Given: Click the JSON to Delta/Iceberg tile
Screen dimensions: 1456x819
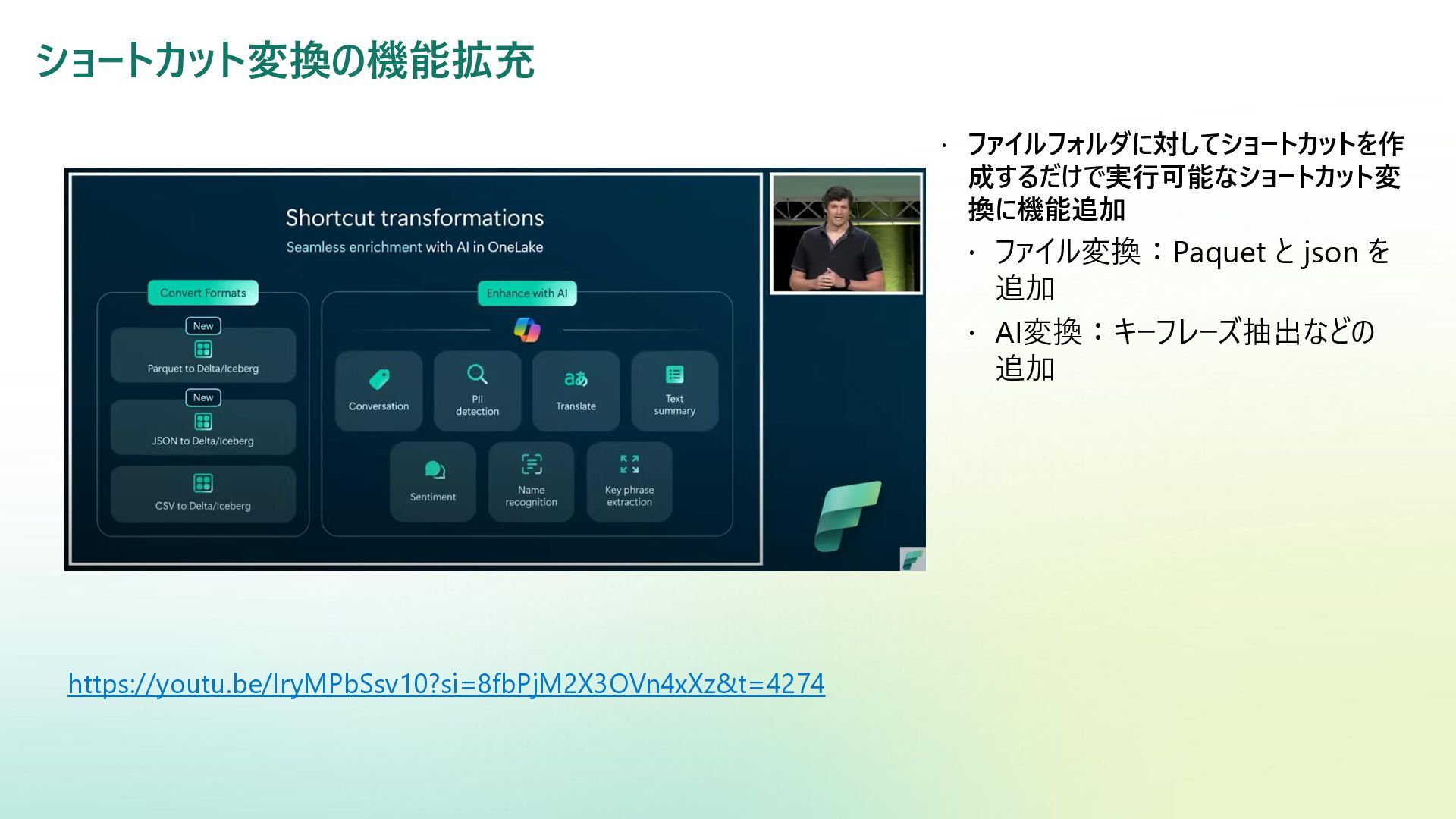Looking at the screenshot, I should [203, 429].
